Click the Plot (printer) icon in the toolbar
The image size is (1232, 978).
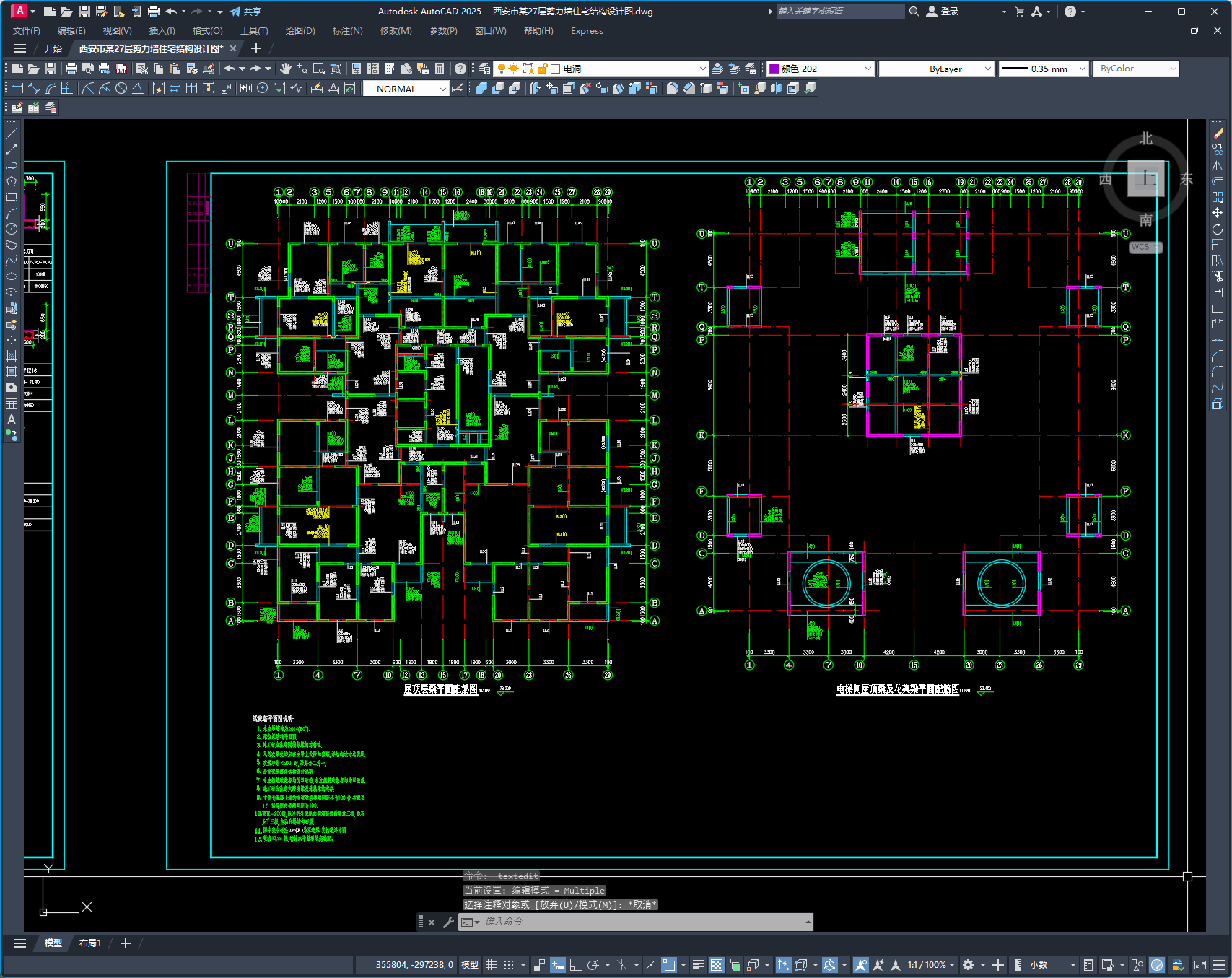[71, 69]
